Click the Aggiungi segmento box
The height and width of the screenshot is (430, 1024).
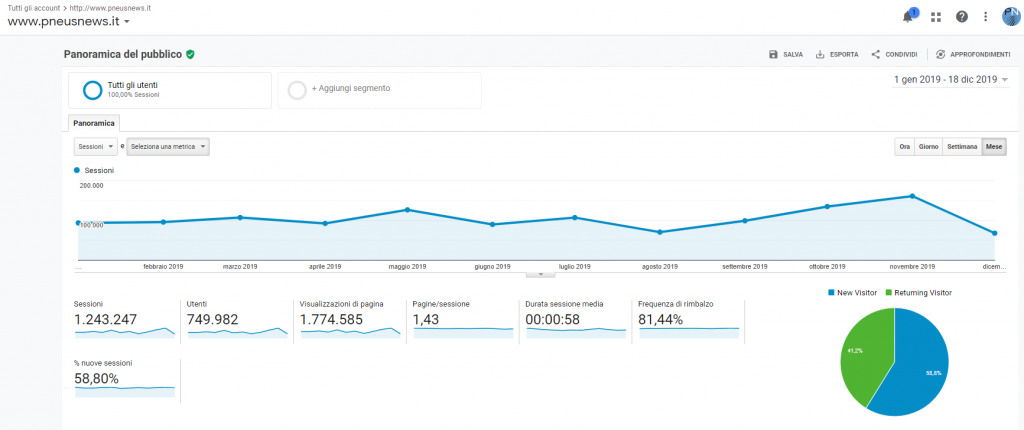(x=379, y=89)
